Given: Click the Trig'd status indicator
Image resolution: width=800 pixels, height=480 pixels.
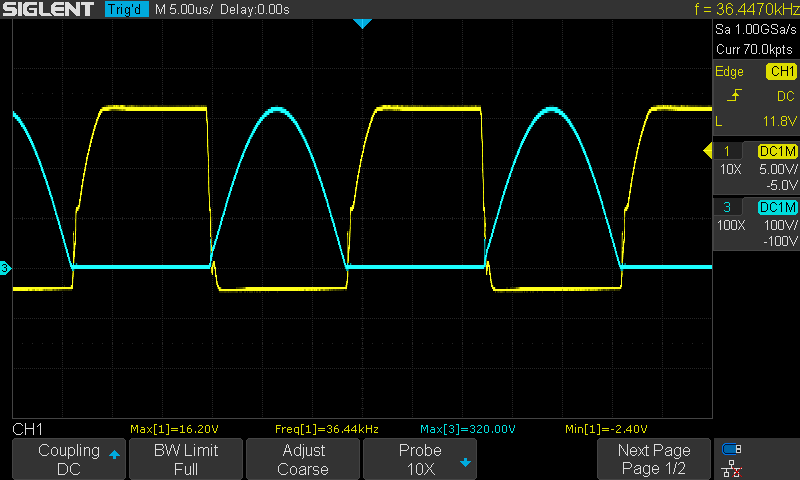Looking at the screenshot, I should tap(127, 9).
